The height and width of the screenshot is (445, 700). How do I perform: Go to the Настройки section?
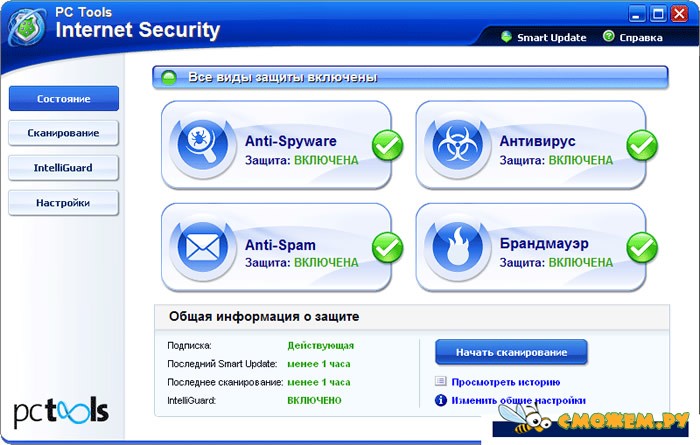click(x=63, y=203)
